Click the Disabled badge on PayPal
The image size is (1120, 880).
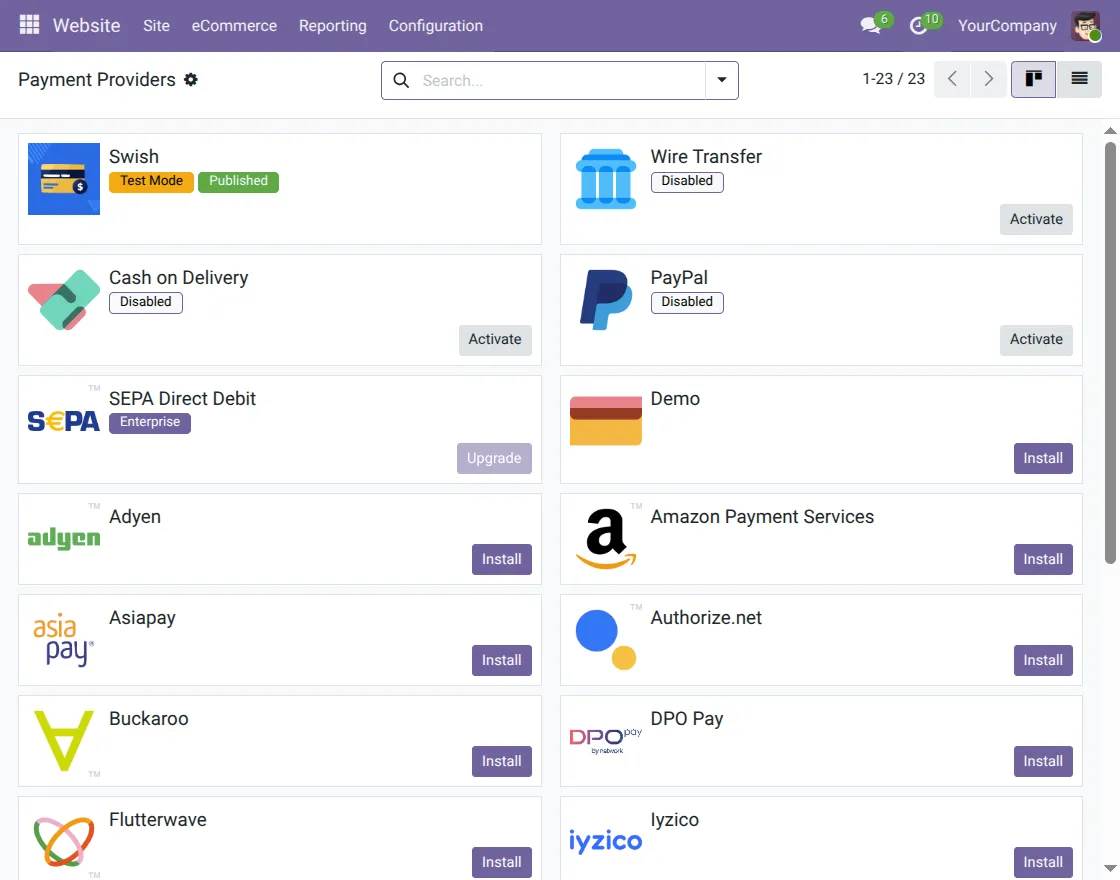[686, 302]
